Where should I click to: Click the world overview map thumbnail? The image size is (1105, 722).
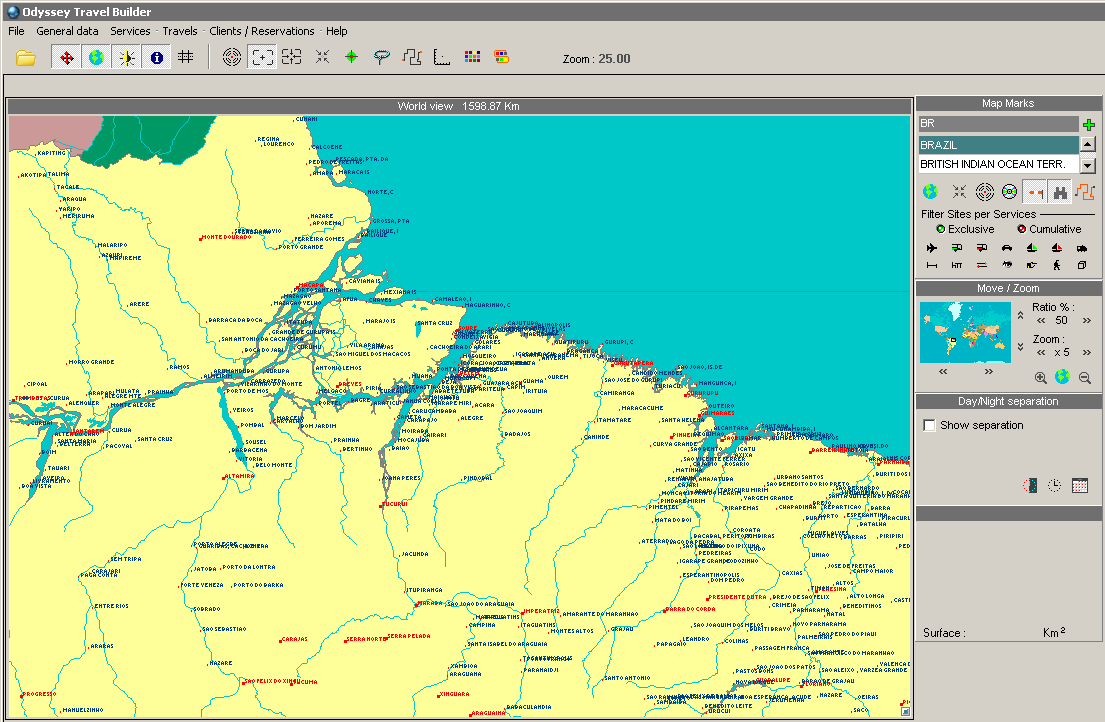(x=966, y=332)
